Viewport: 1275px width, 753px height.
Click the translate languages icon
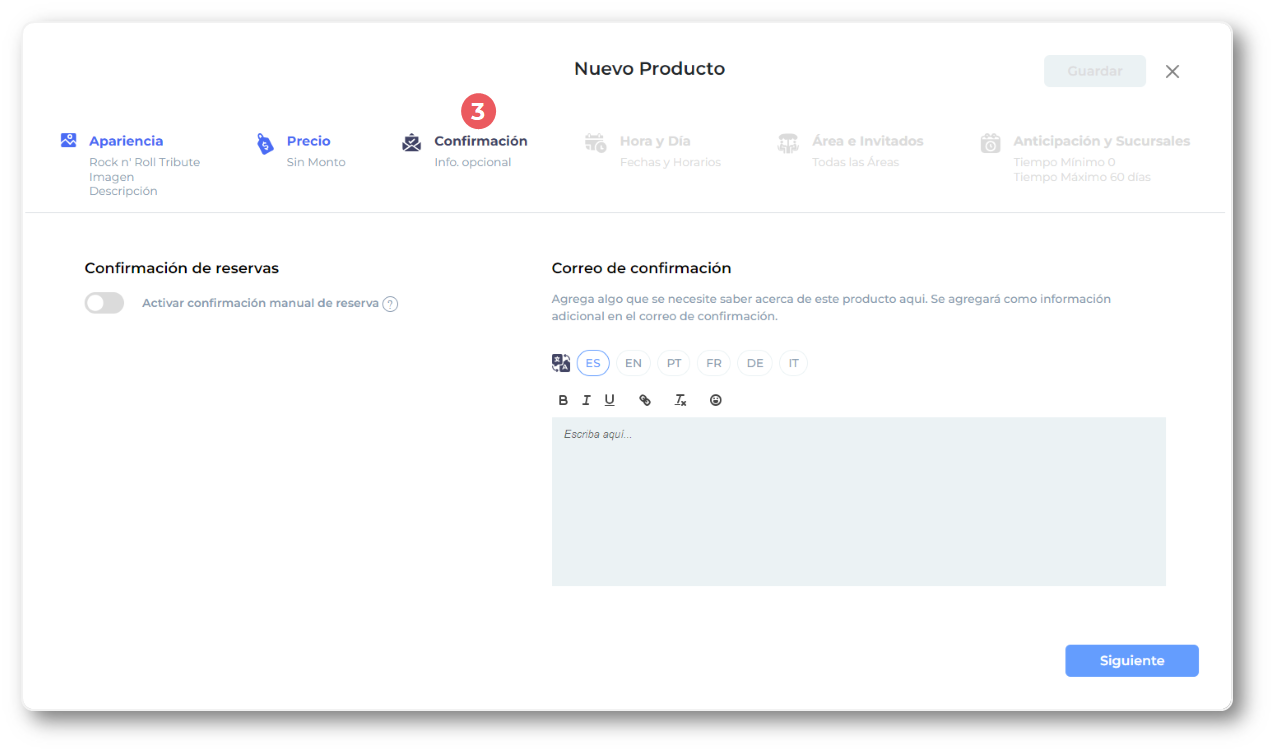(561, 363)
